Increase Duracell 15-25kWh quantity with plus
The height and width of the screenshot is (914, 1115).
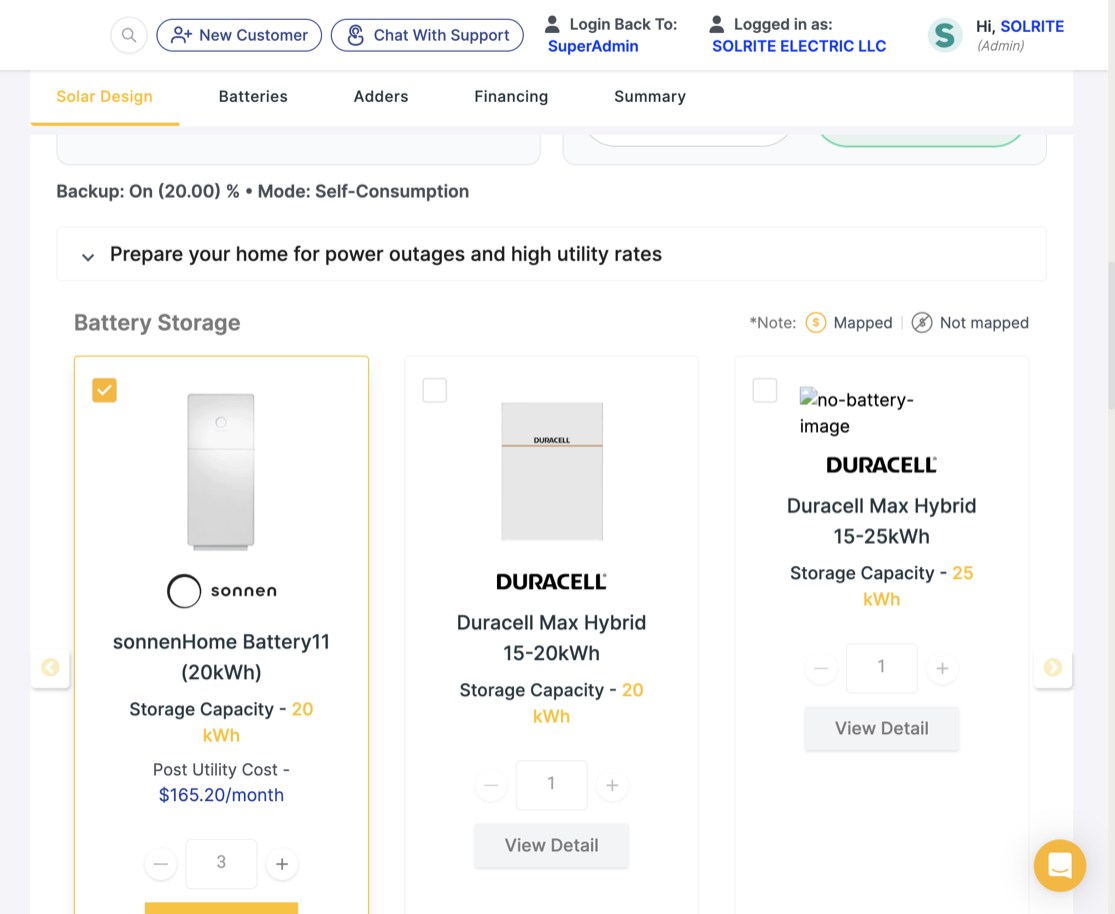pyautogui.click(x=942, y=669)
